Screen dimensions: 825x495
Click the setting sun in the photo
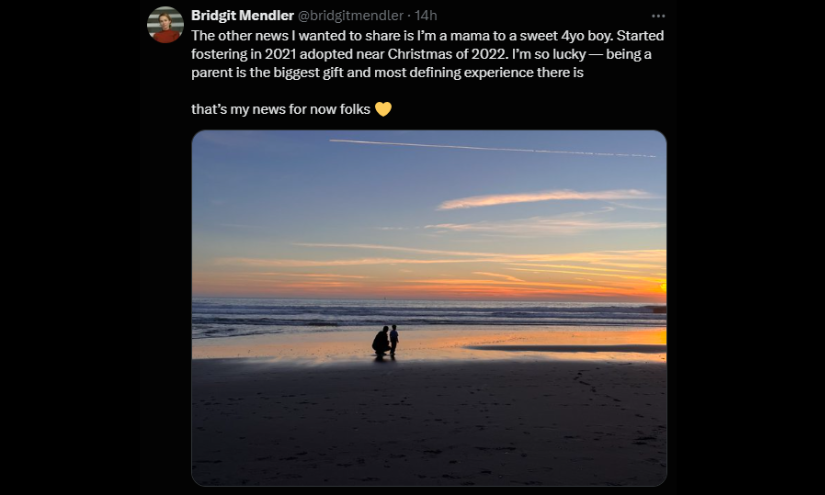[x=661, y=288]
